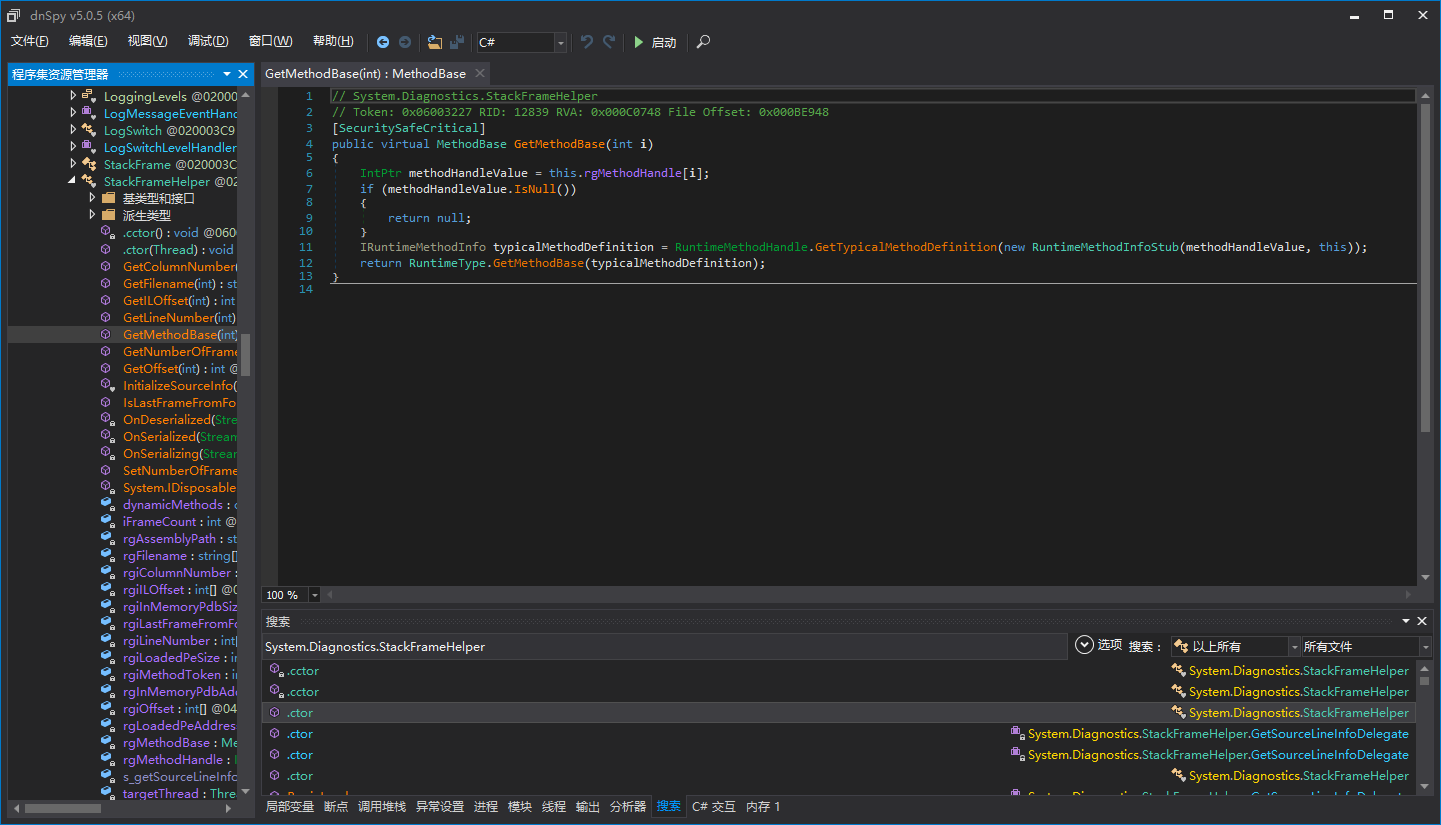
Task: Expand the 基类型和接口 folder node
Action: click(x=92, y=198)
